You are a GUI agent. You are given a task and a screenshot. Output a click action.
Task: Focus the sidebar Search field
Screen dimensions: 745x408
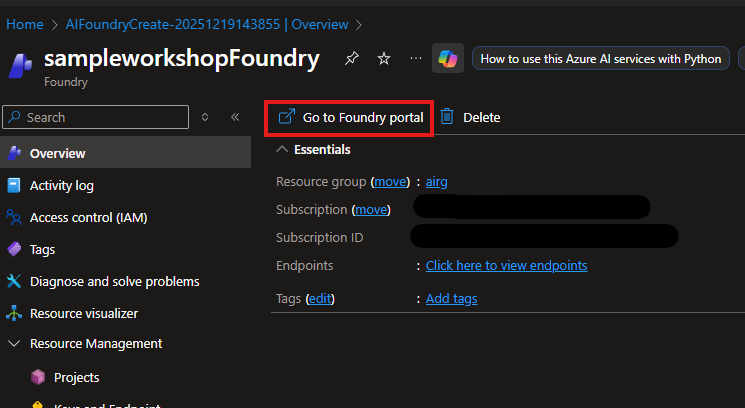tap(96, 117)
